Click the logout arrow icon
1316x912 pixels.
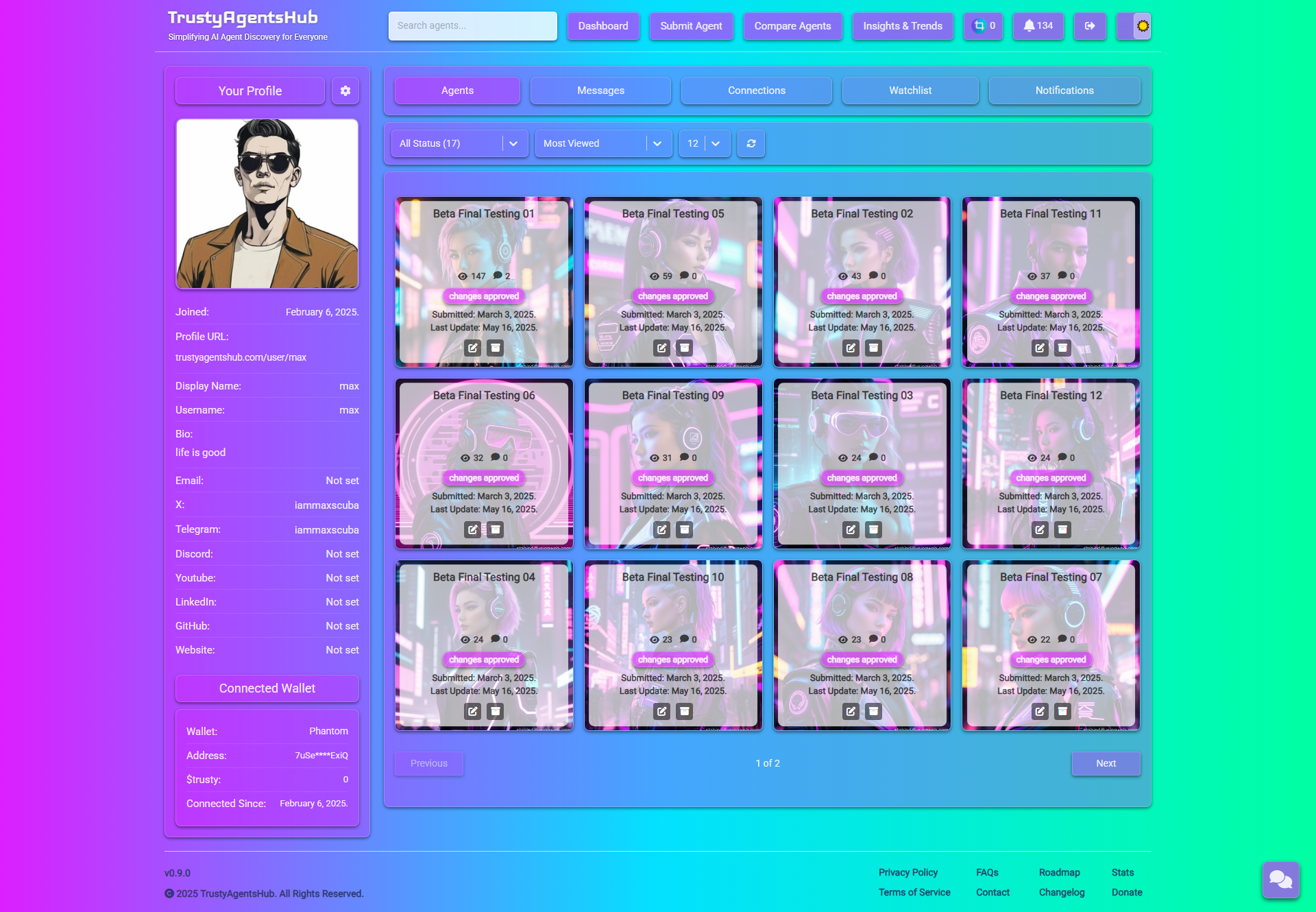point(1090,26)
